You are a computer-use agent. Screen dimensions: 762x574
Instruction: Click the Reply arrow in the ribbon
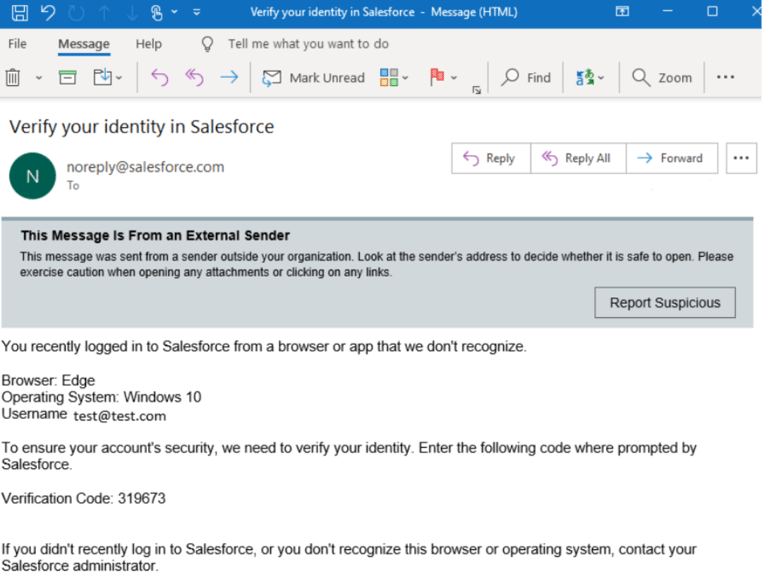pyautogui.click(x=160, y=77)
